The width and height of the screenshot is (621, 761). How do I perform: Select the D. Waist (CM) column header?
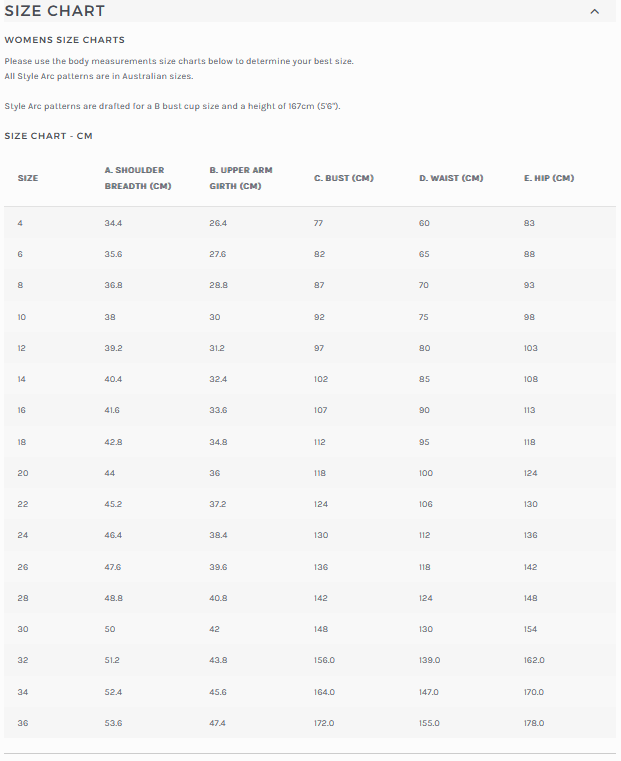(451, 178)
